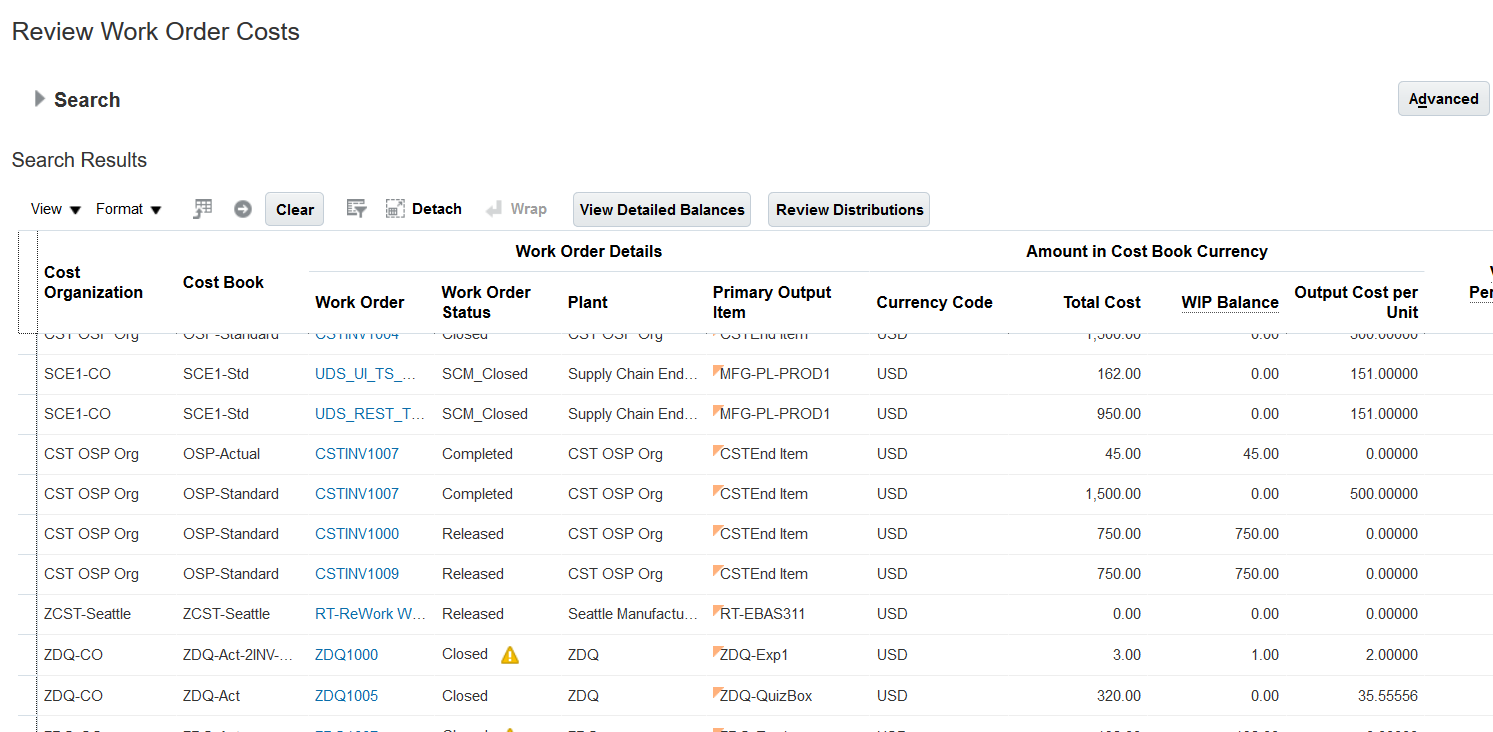Export search results to Excel

coord(202,208)
